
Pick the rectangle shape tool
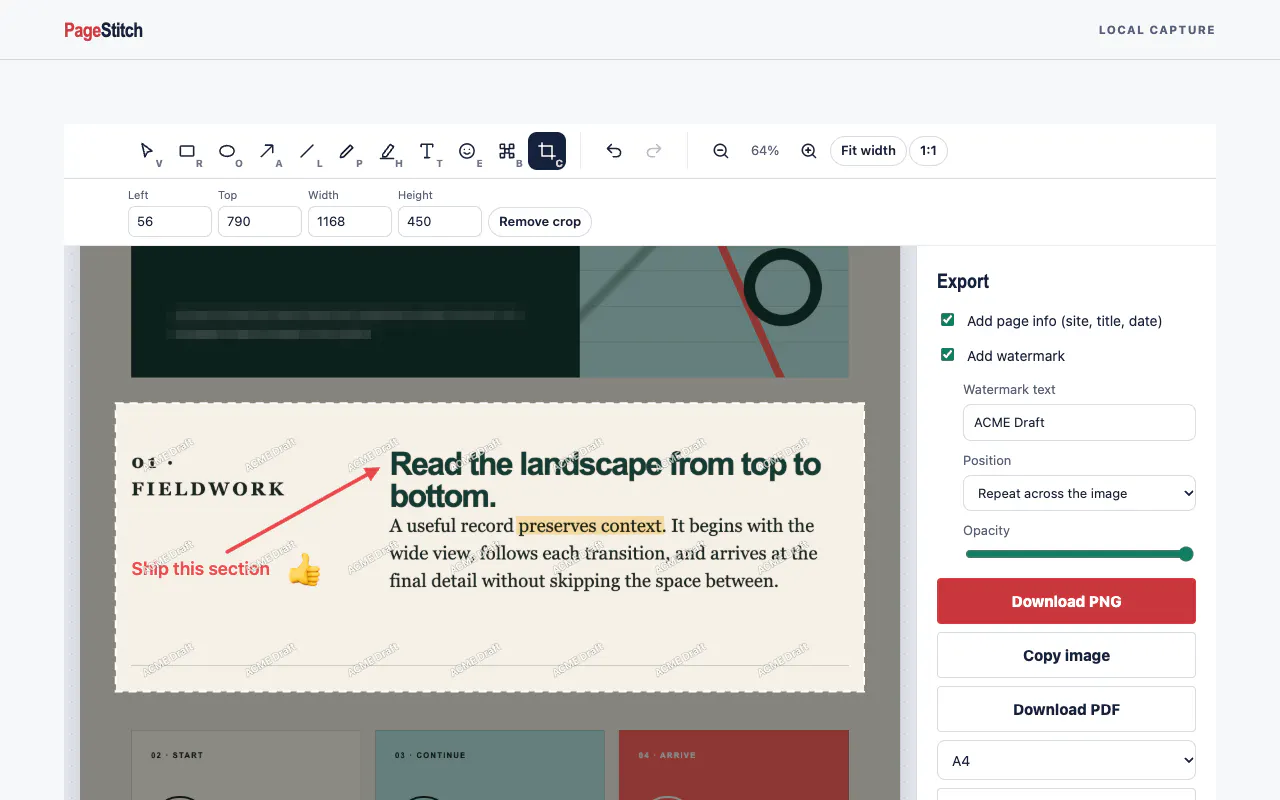(x=187, y=151)
